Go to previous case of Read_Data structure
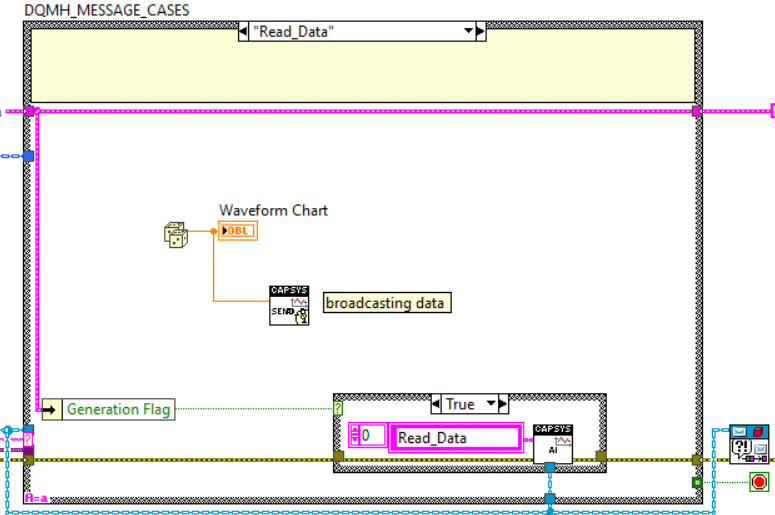The image size is (775, 515). coord(243,31)
